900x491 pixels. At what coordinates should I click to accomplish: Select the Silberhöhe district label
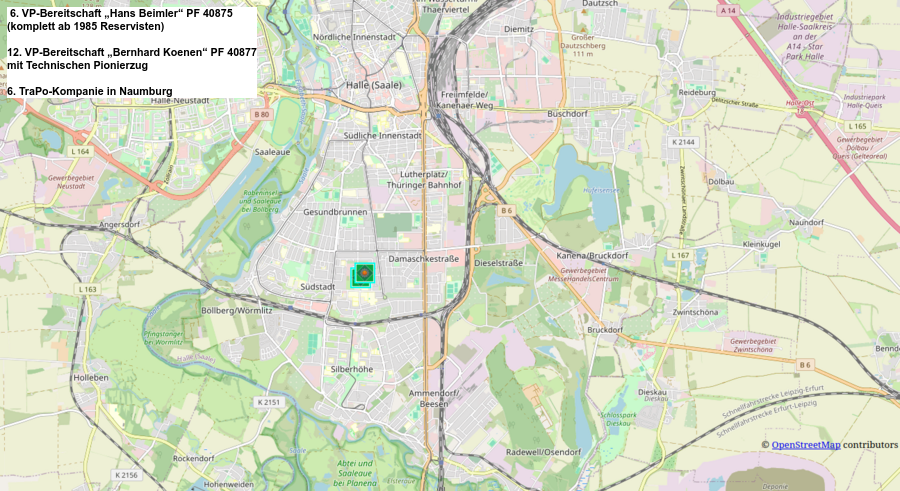(351, 369)
